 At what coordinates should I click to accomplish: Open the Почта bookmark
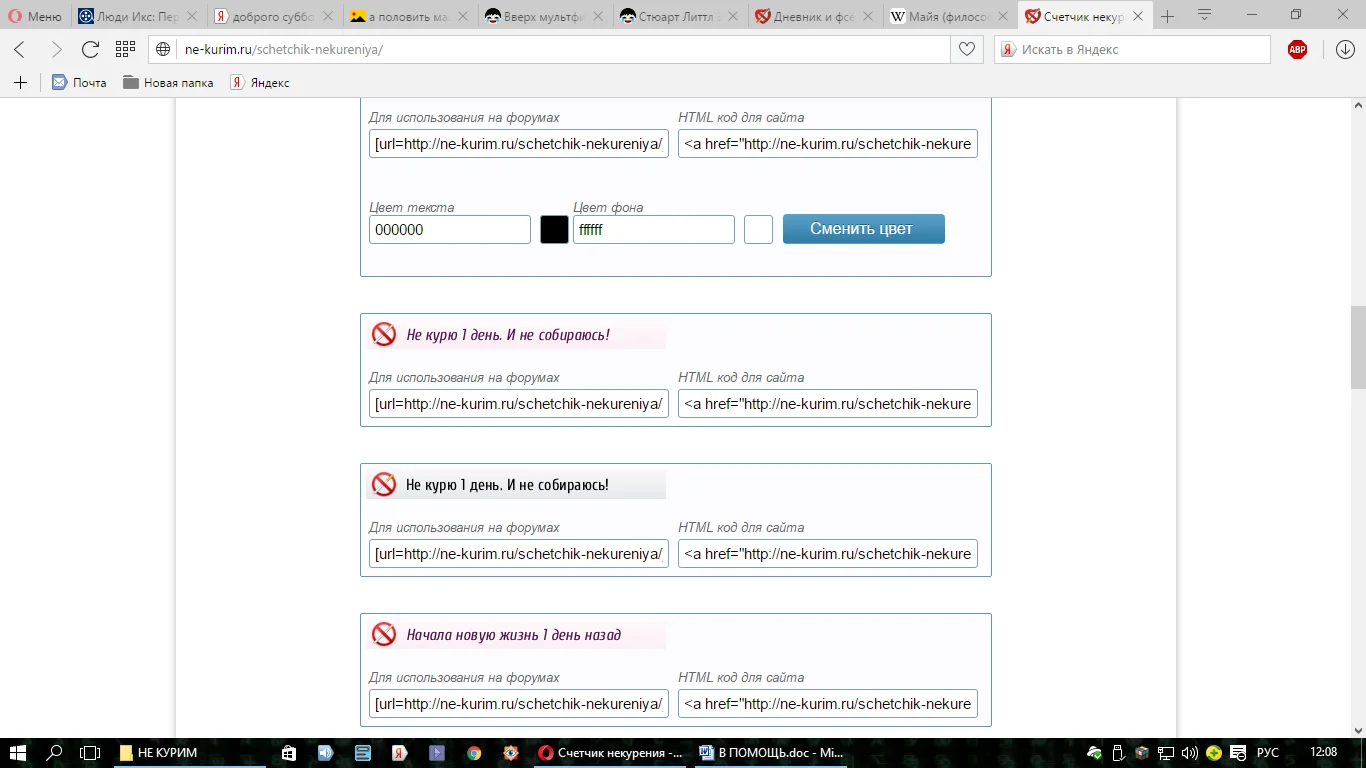[79, 83]
